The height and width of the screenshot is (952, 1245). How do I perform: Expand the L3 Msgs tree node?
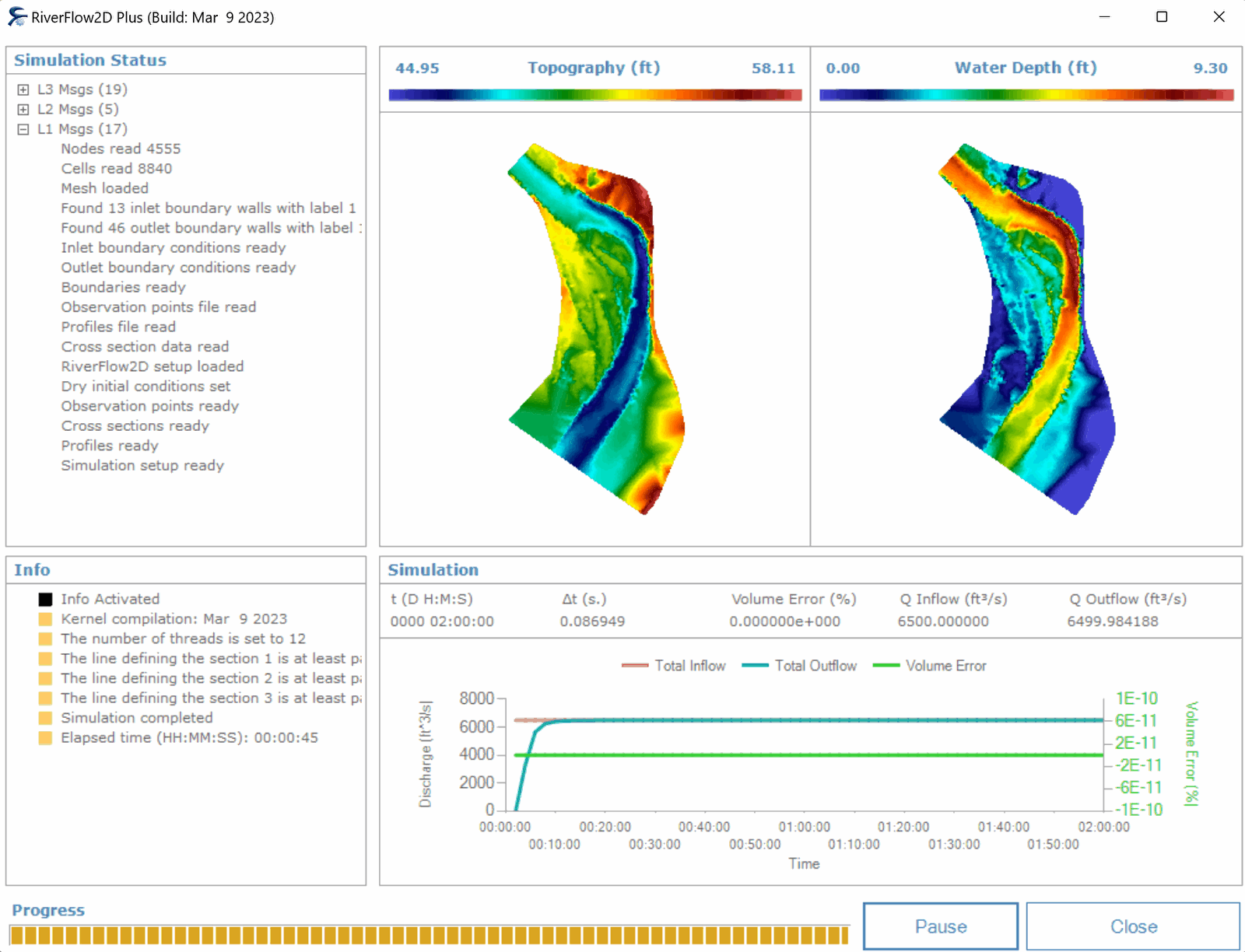(23, 89)
